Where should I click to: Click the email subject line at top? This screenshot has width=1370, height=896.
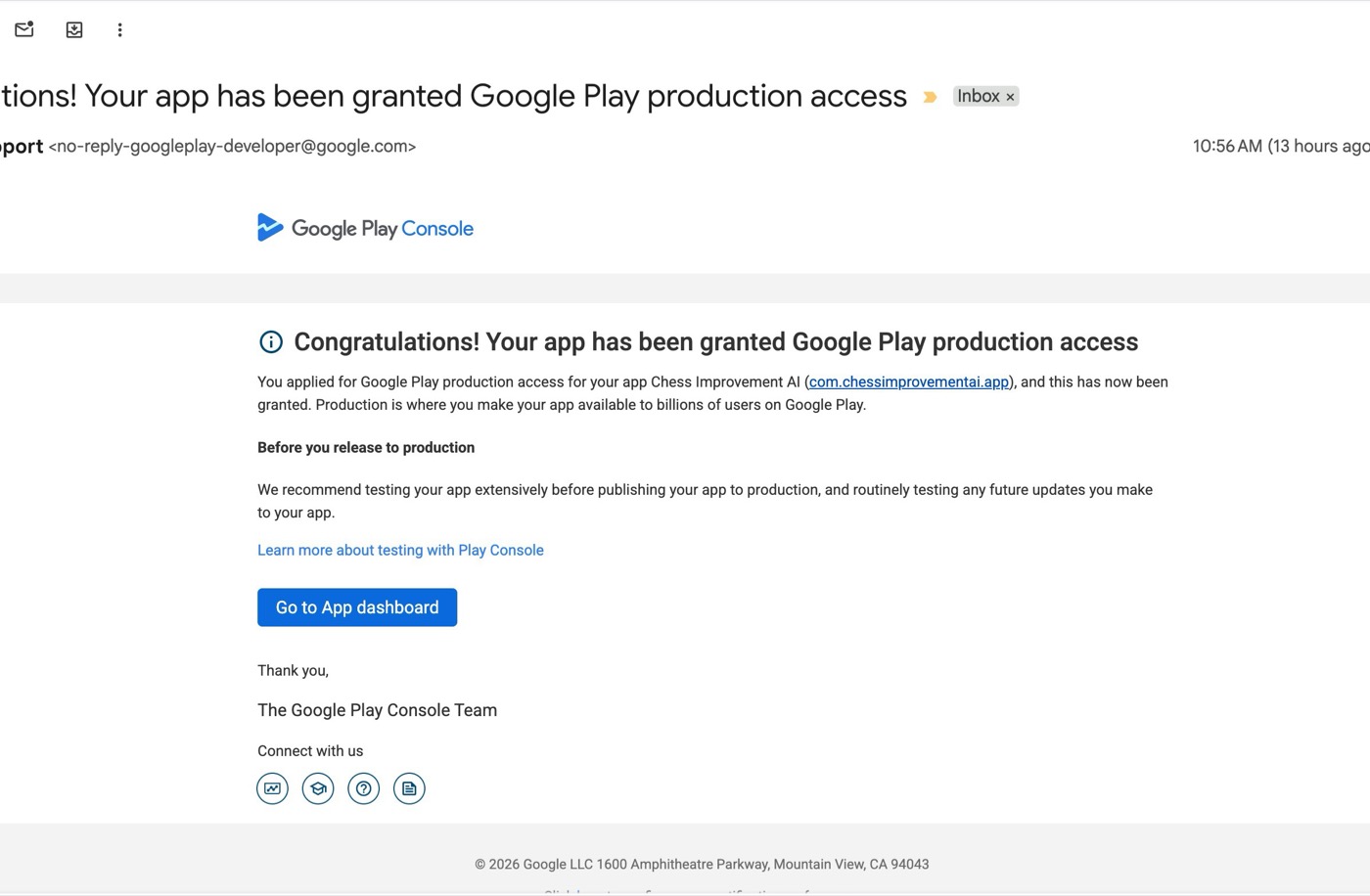(x=454, y=96)
